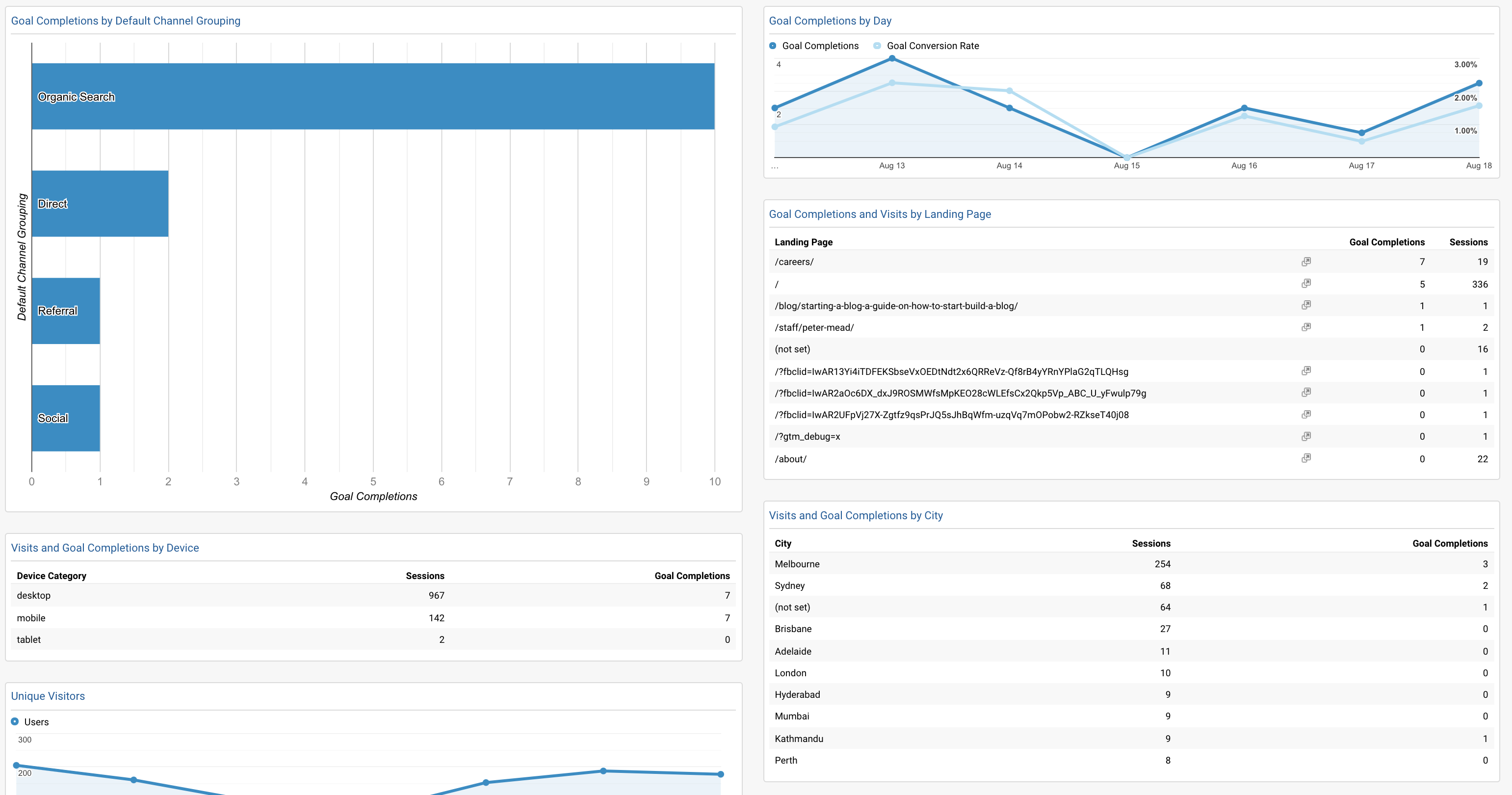
Task: Open external link for the /?gtm_debug=x row
Action: pyautogui.click(x=1306, y=436)
